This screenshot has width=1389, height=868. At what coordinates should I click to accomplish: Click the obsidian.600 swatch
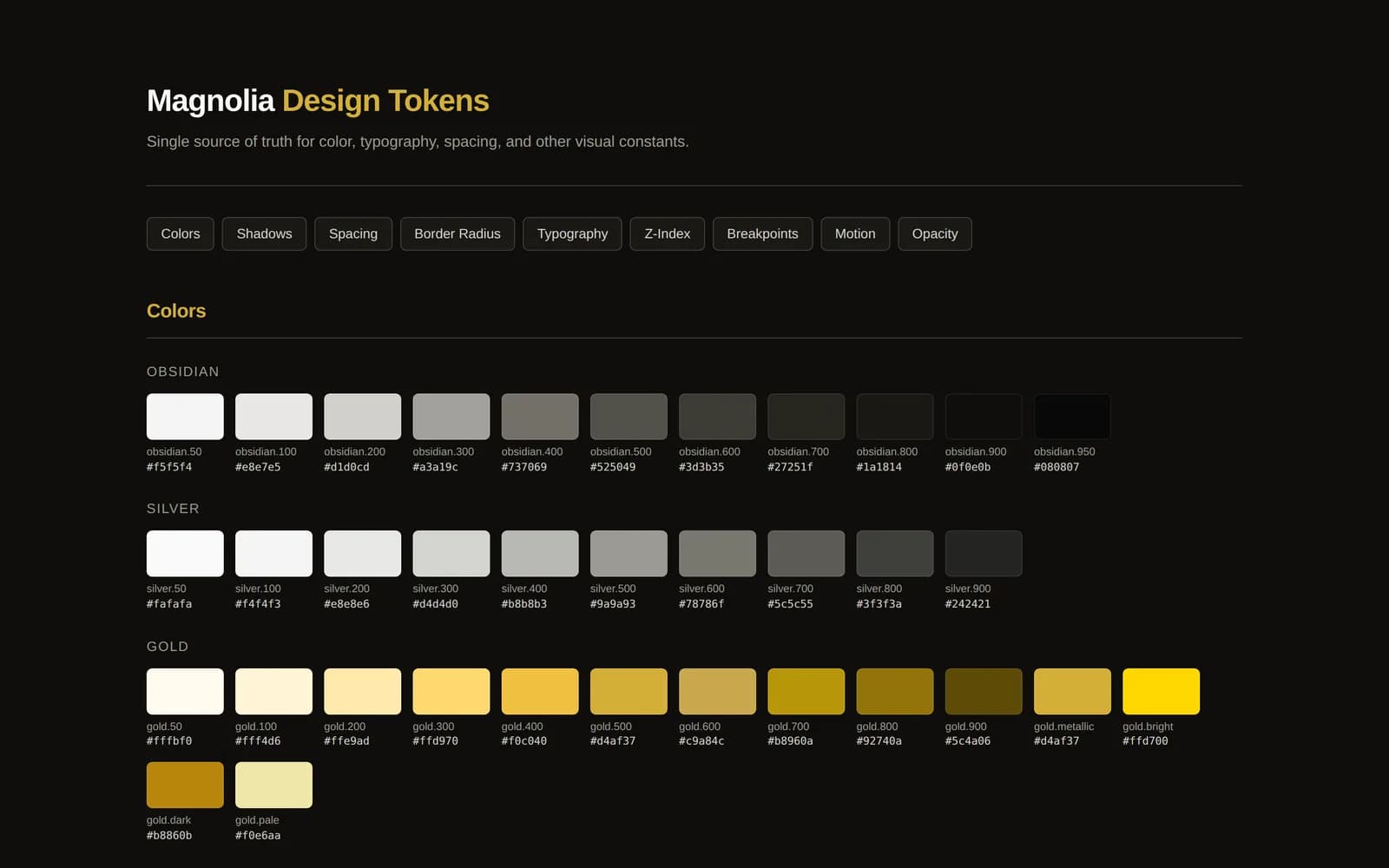click(x=717, y=417)
